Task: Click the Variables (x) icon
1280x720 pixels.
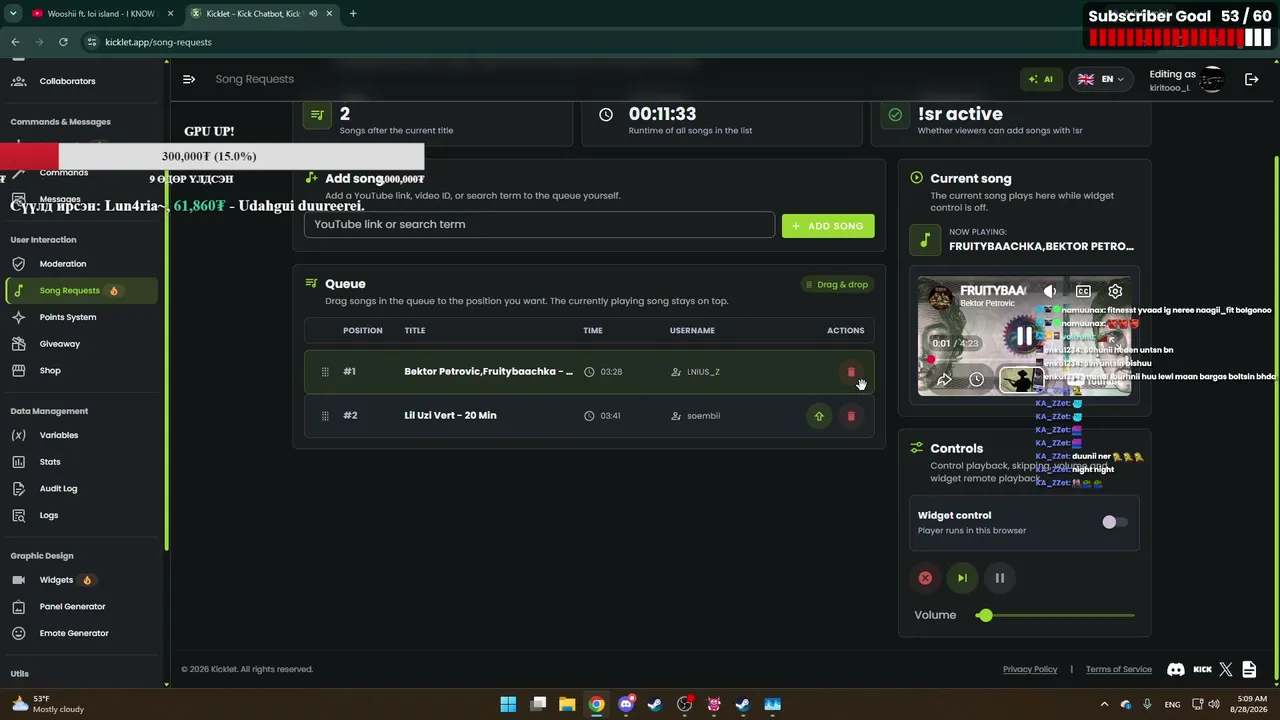Action: [x=18, y=435]
